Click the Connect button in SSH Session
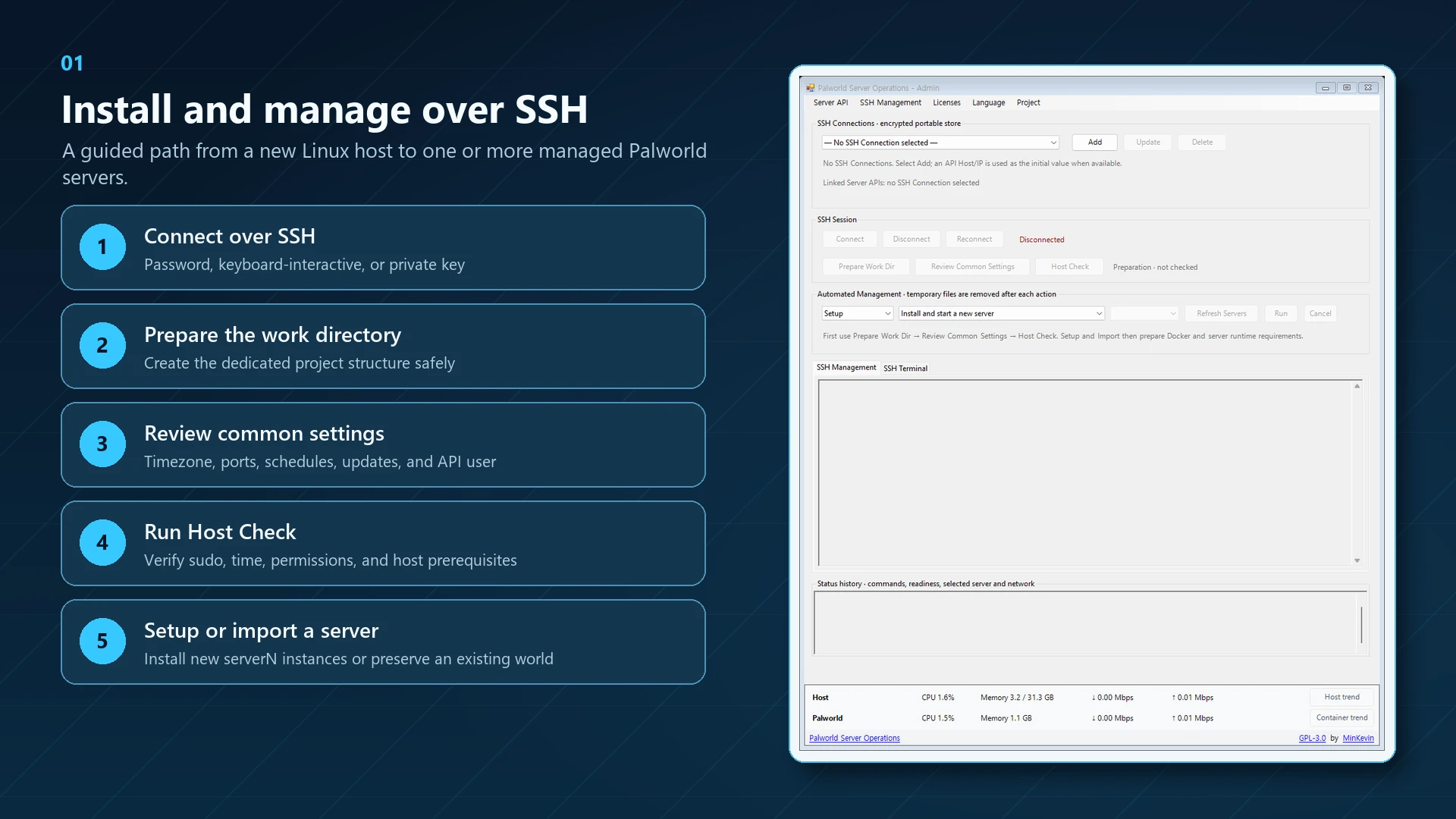Image resolution: width=1456 pixels, height=819 pixels. point(850,240)
